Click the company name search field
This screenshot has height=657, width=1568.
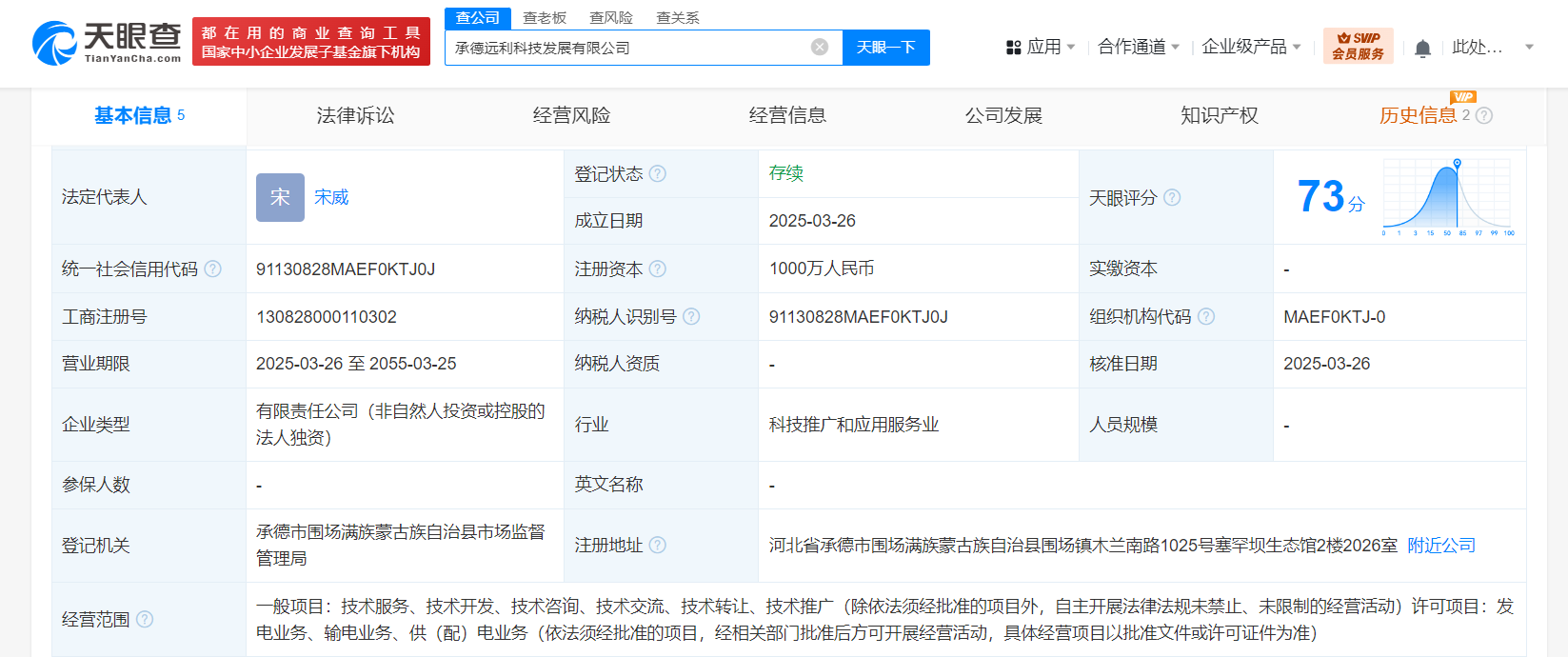(x=628, y=48)
